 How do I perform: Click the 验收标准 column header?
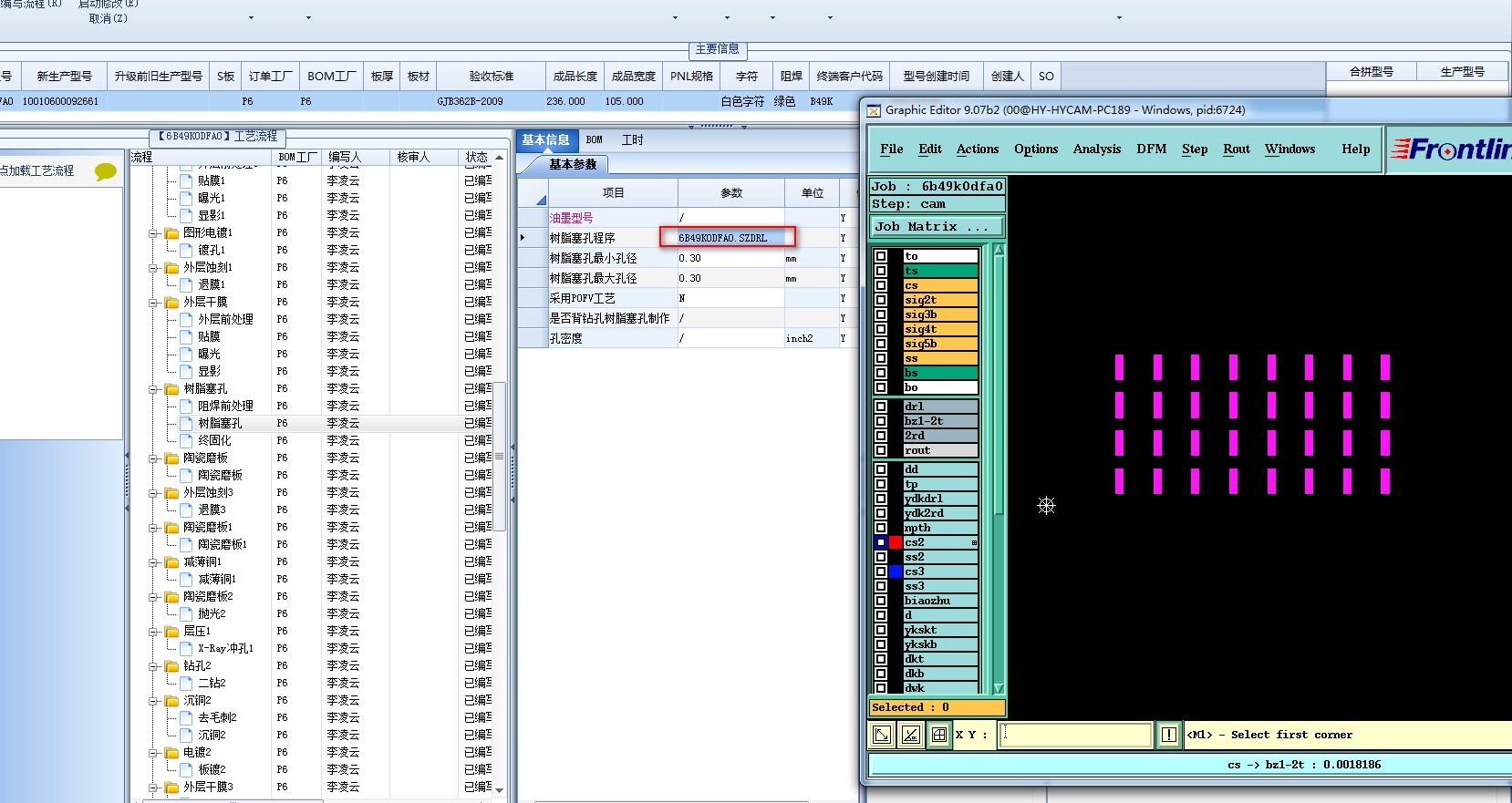point(492,77)
